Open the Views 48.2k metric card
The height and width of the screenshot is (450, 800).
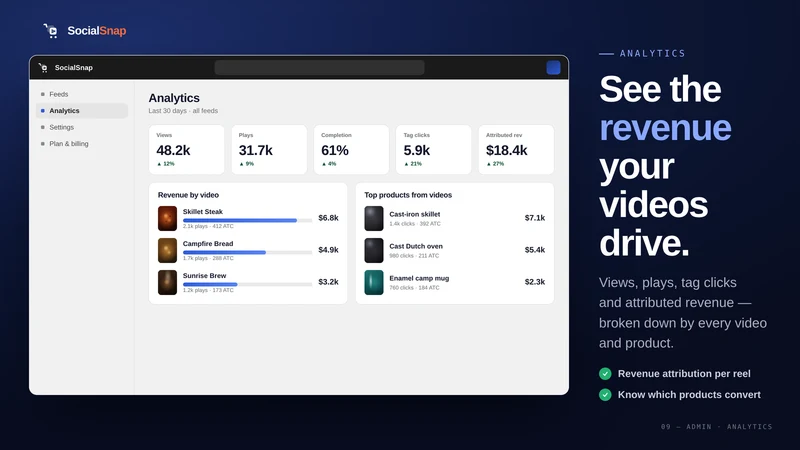(187, 149)
